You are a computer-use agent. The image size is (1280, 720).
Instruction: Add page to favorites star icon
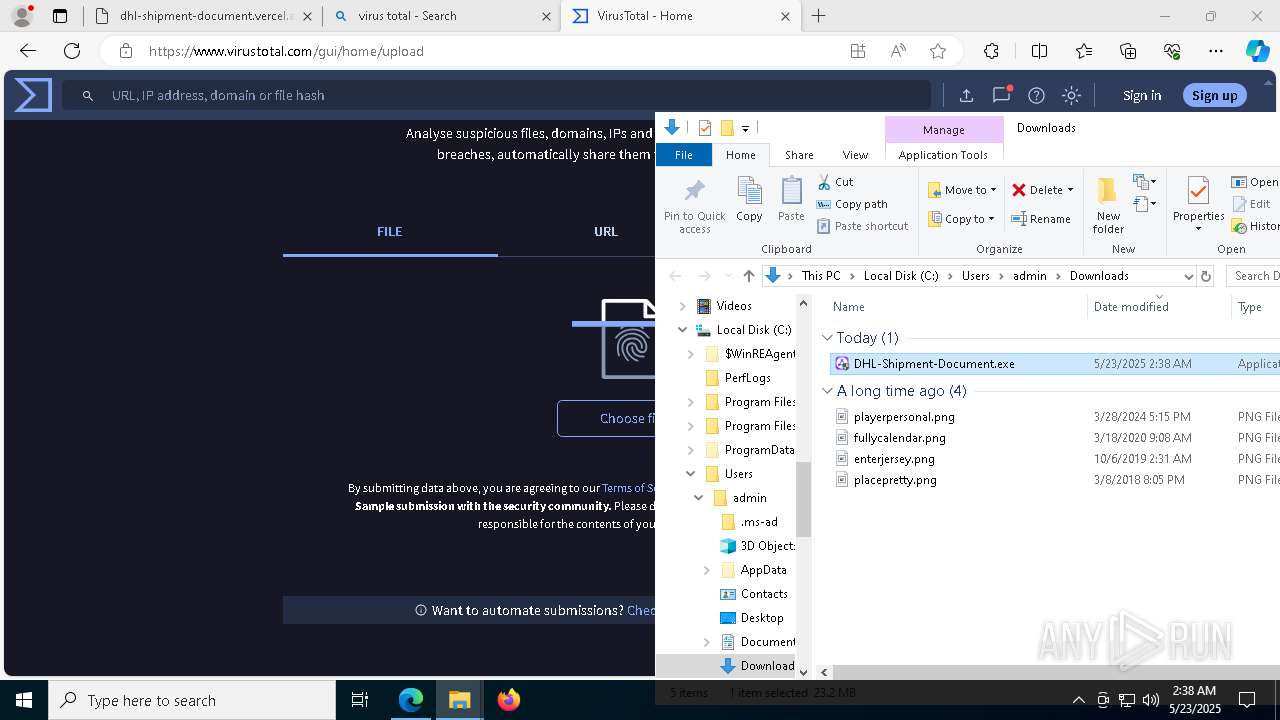pyautogui.click(x=937, y=51)
